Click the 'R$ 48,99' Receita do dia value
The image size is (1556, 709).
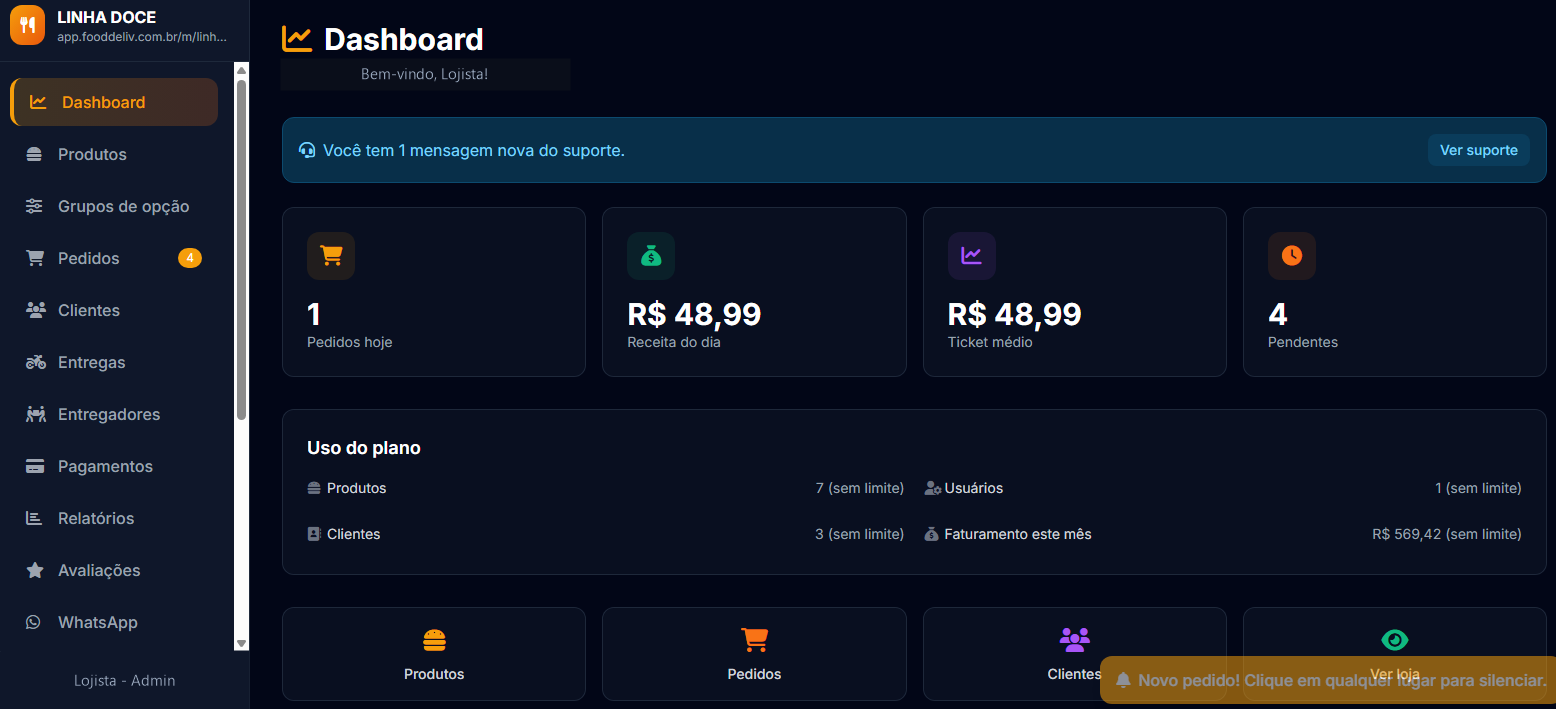coord(694,314)
